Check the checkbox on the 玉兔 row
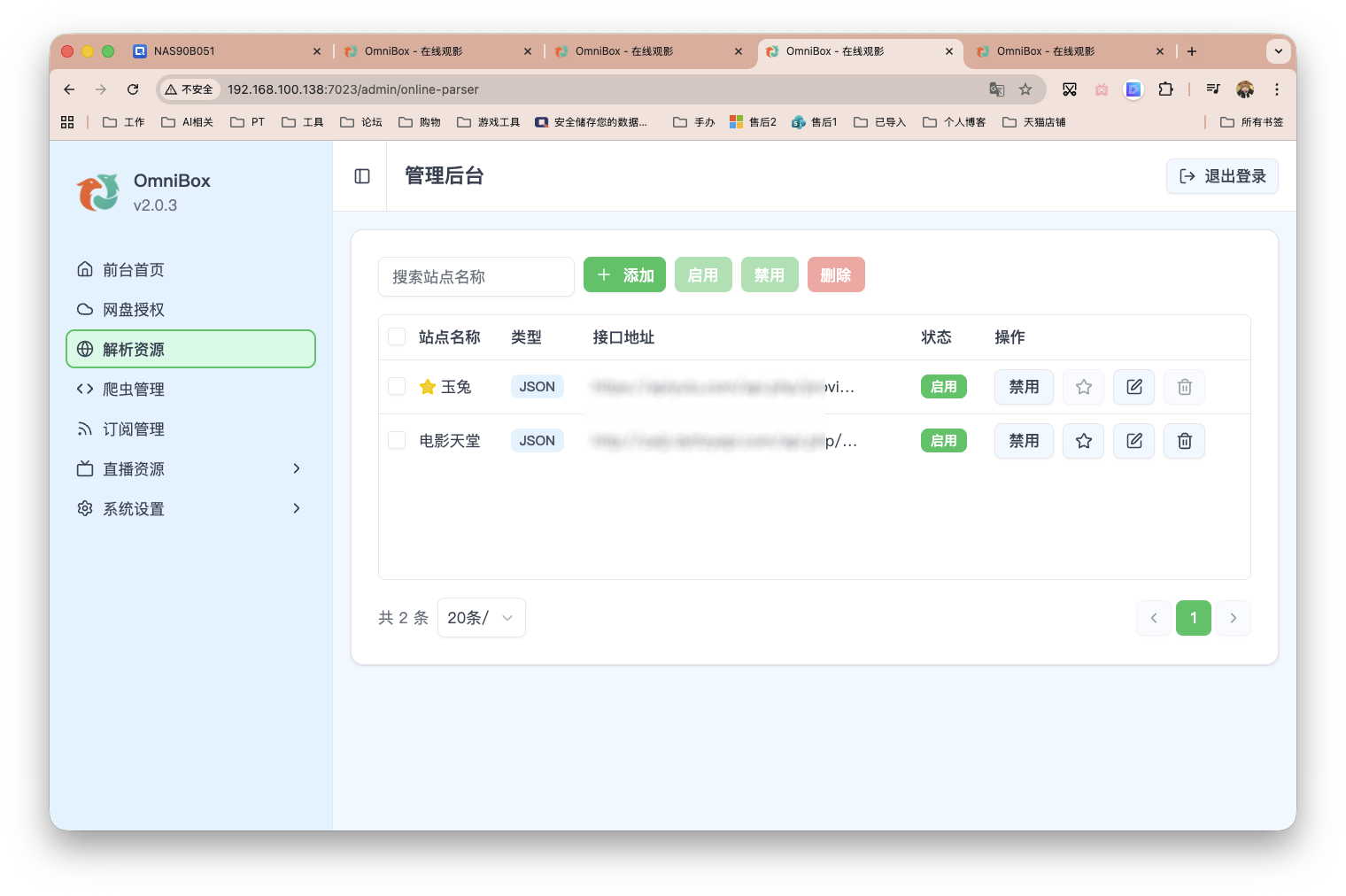Viewport: 1346px width, 896px height. coord(396,386)
